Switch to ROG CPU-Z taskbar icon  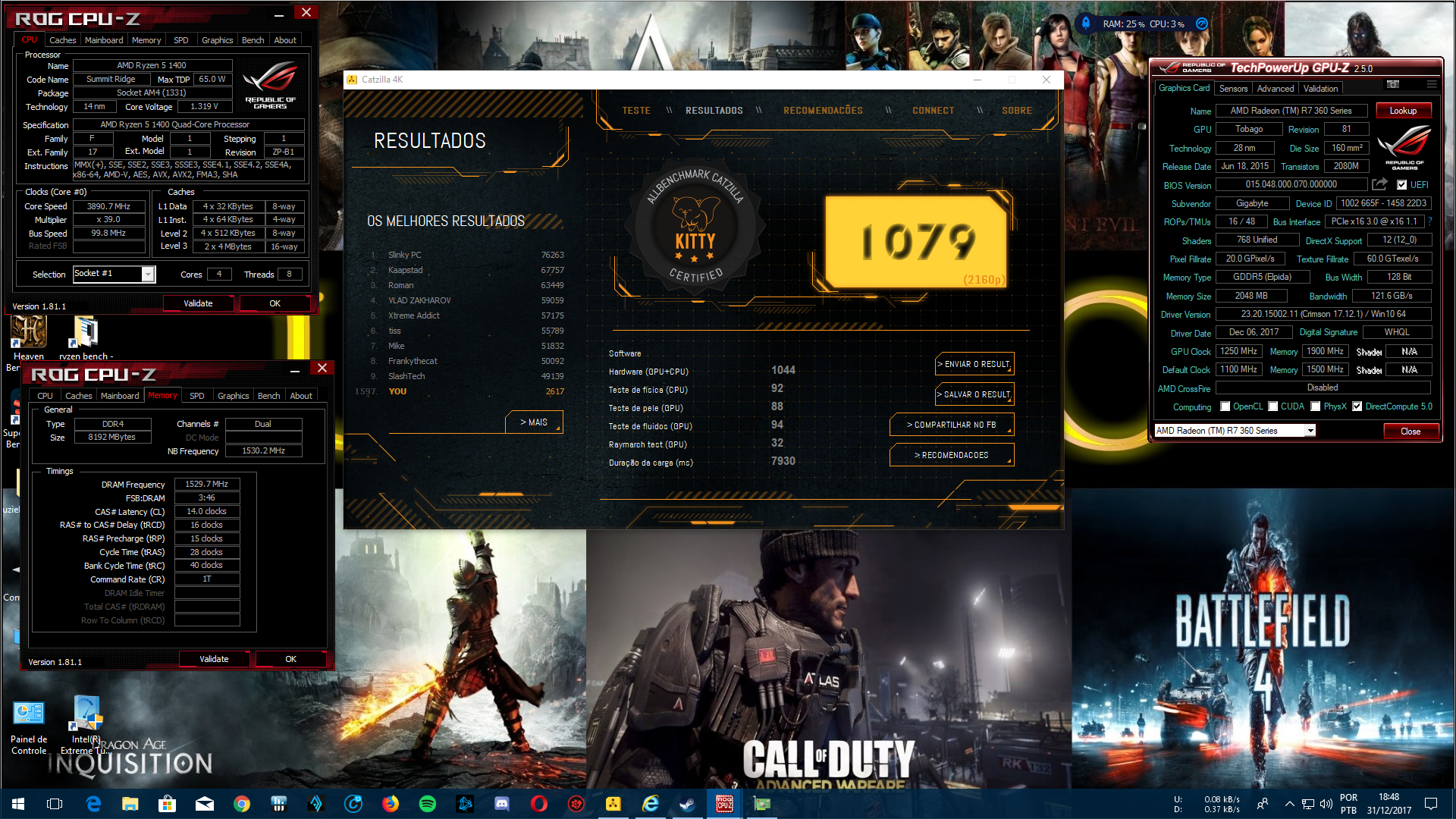pyautogui.click(x=725, y=804)
